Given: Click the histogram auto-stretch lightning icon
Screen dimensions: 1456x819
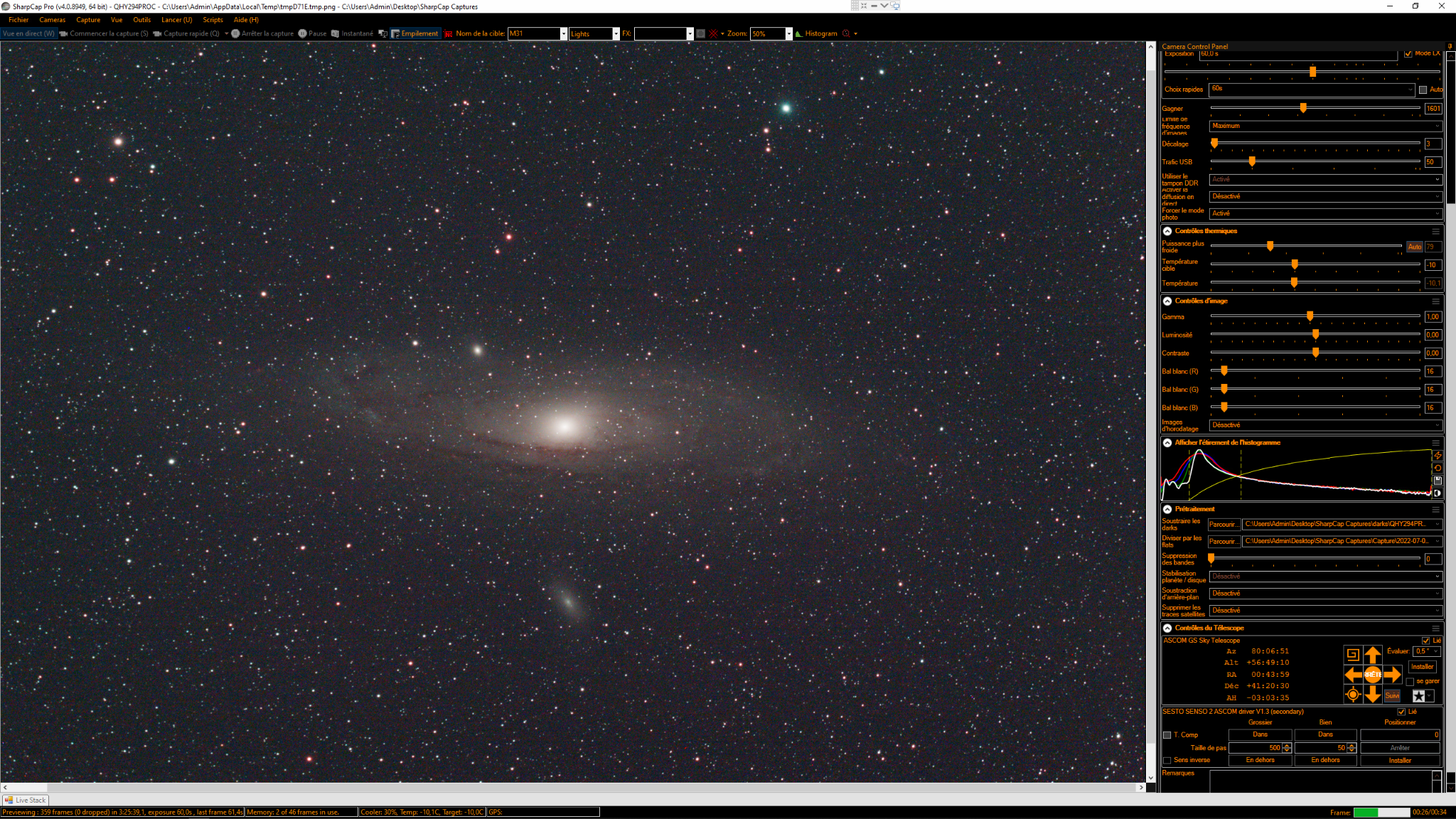Looking at the screenshot, I should [x=1437, y=455].
